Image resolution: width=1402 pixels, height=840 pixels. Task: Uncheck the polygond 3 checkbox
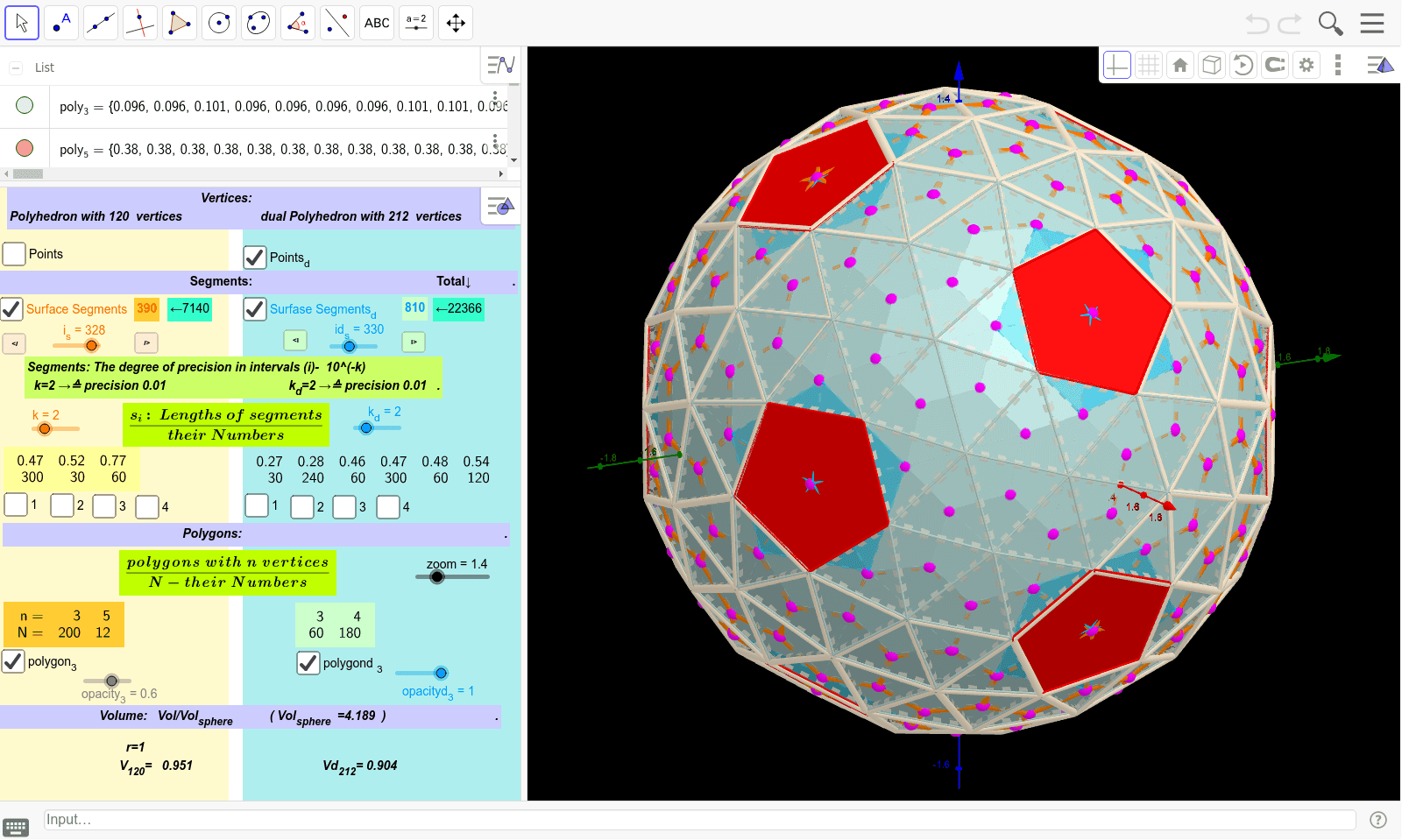308,663
